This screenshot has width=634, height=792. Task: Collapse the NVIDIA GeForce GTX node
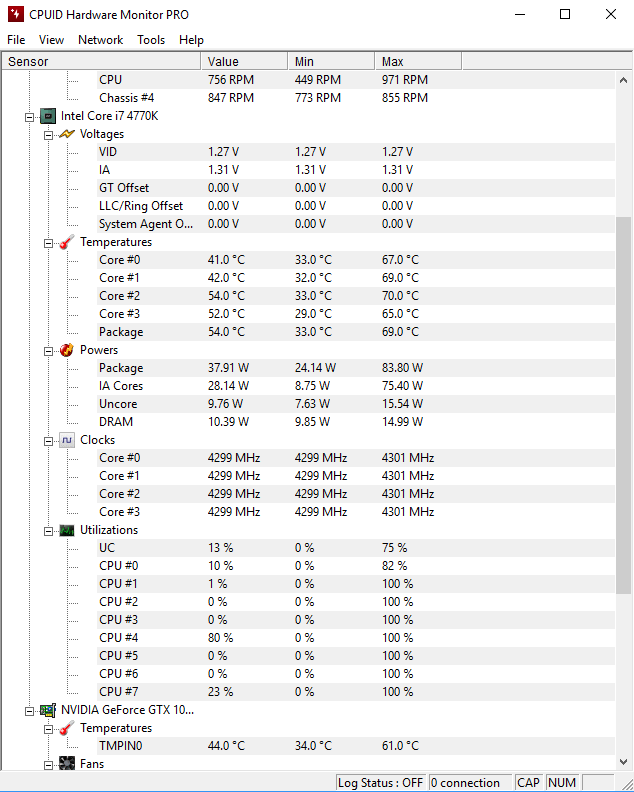(29, 711)
